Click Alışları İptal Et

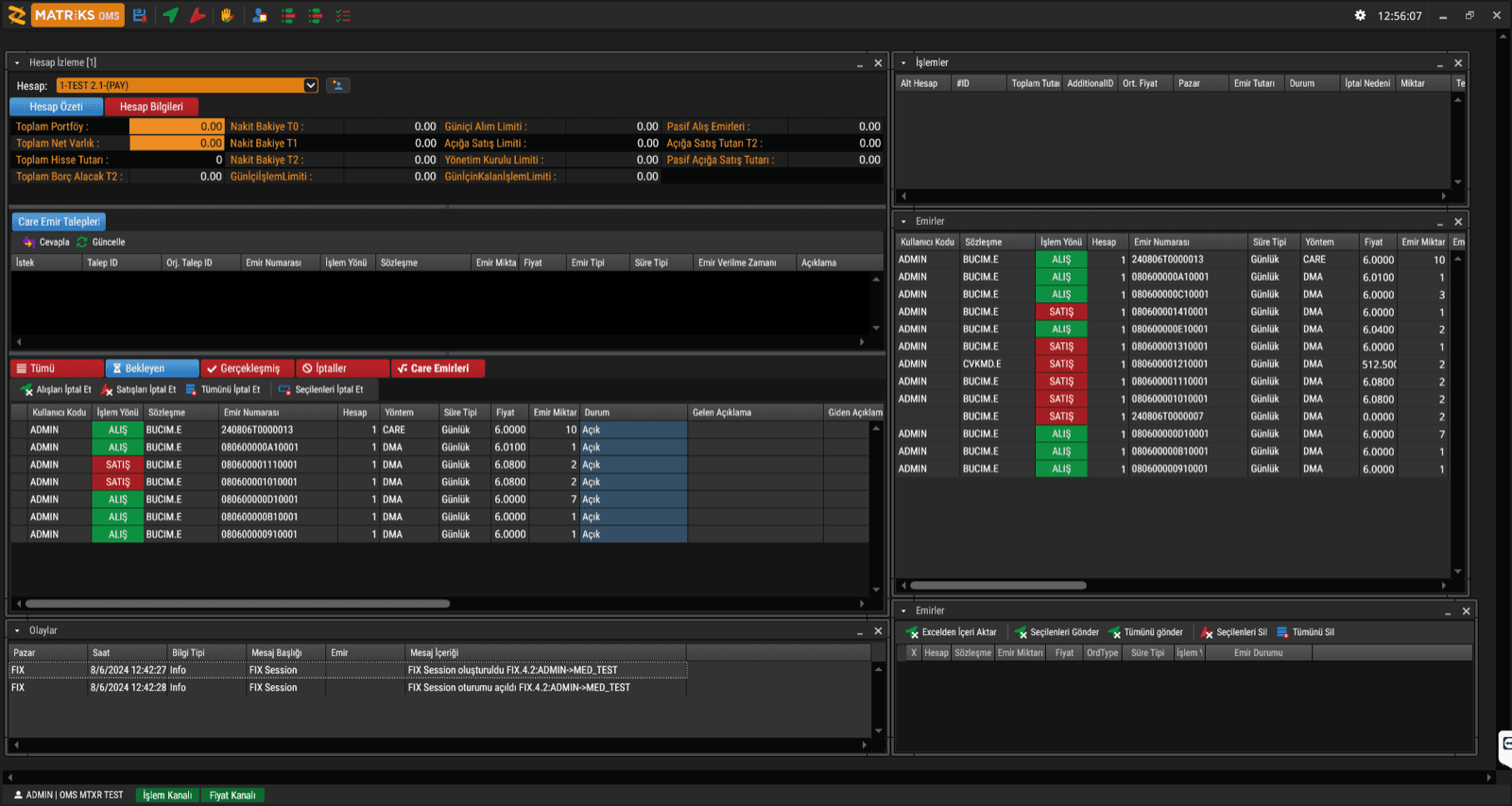(56, 389)
